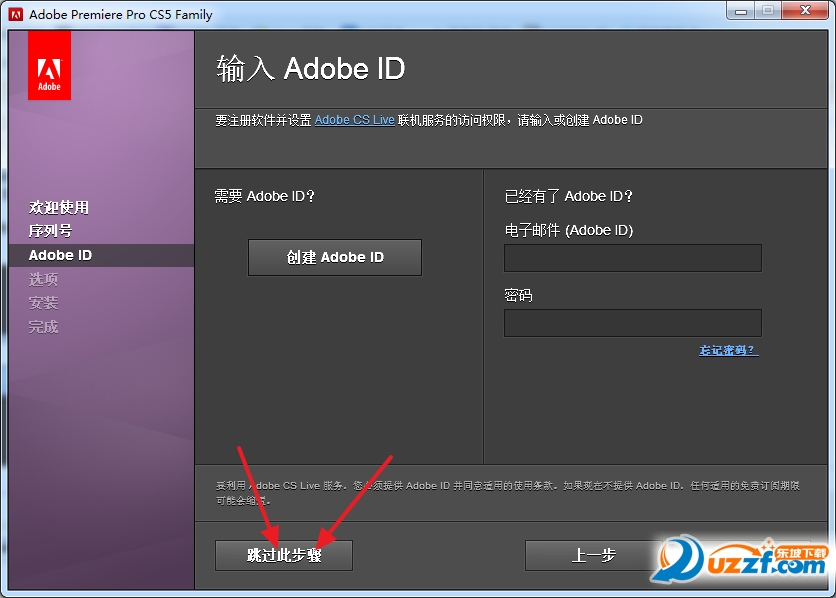This screenshot has width=836, height=598.
Task: Focus the 密码 password field
Action: coord(633,323)
